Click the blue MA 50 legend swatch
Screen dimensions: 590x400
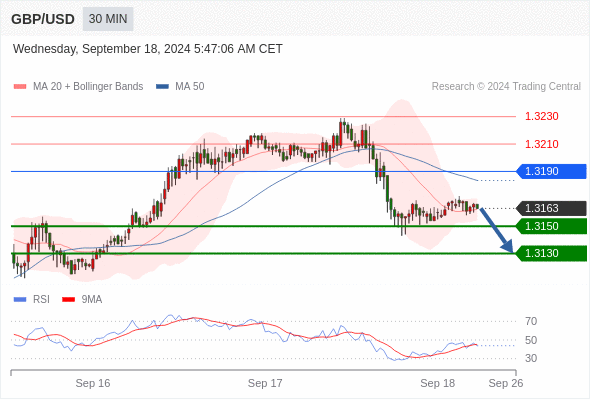[x=162, y=87]
